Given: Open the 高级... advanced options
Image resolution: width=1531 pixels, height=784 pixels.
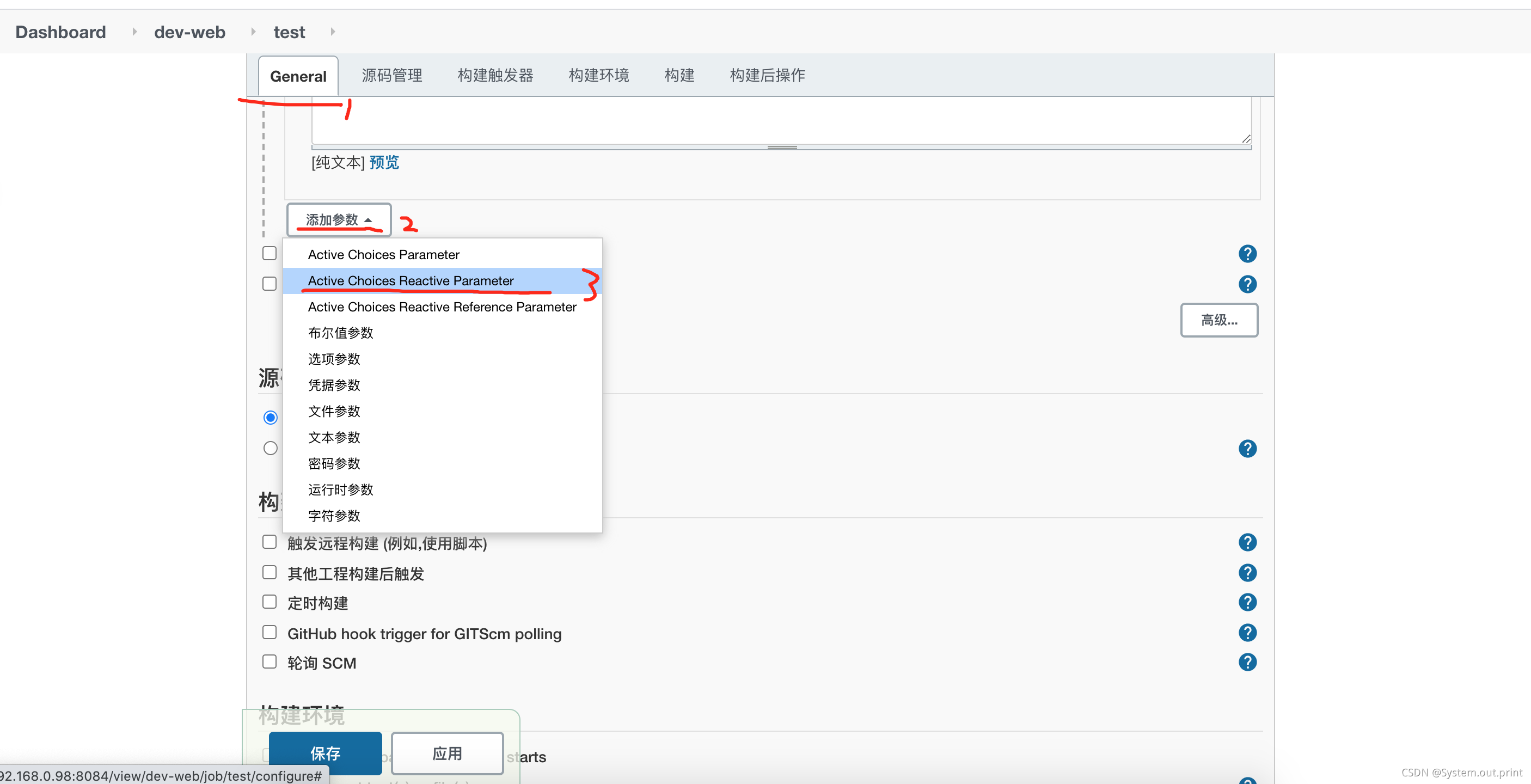Looking at the screenshot, I should pos(1219,320).
